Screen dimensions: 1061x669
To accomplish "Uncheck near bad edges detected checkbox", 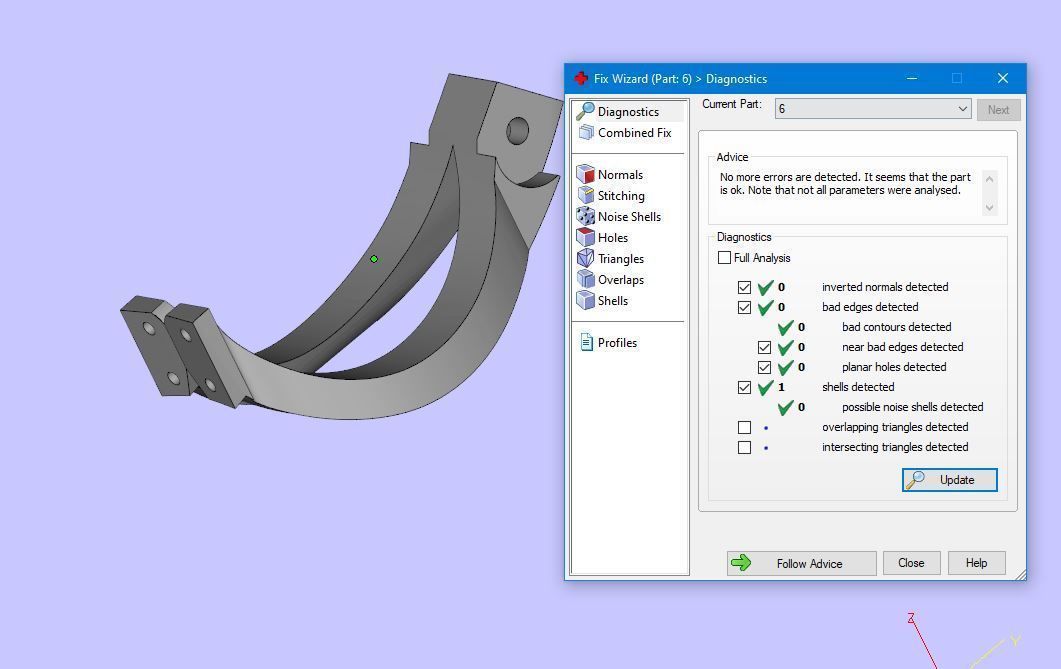I will 765,348.
